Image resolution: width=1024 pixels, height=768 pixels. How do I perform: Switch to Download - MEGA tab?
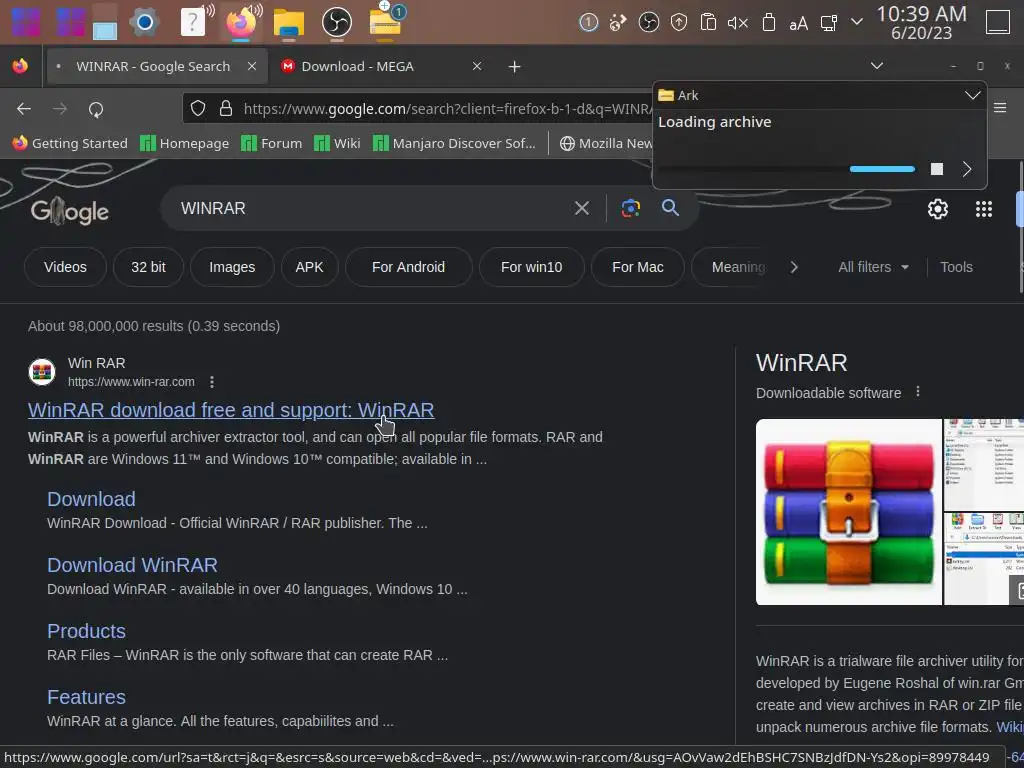357,66
